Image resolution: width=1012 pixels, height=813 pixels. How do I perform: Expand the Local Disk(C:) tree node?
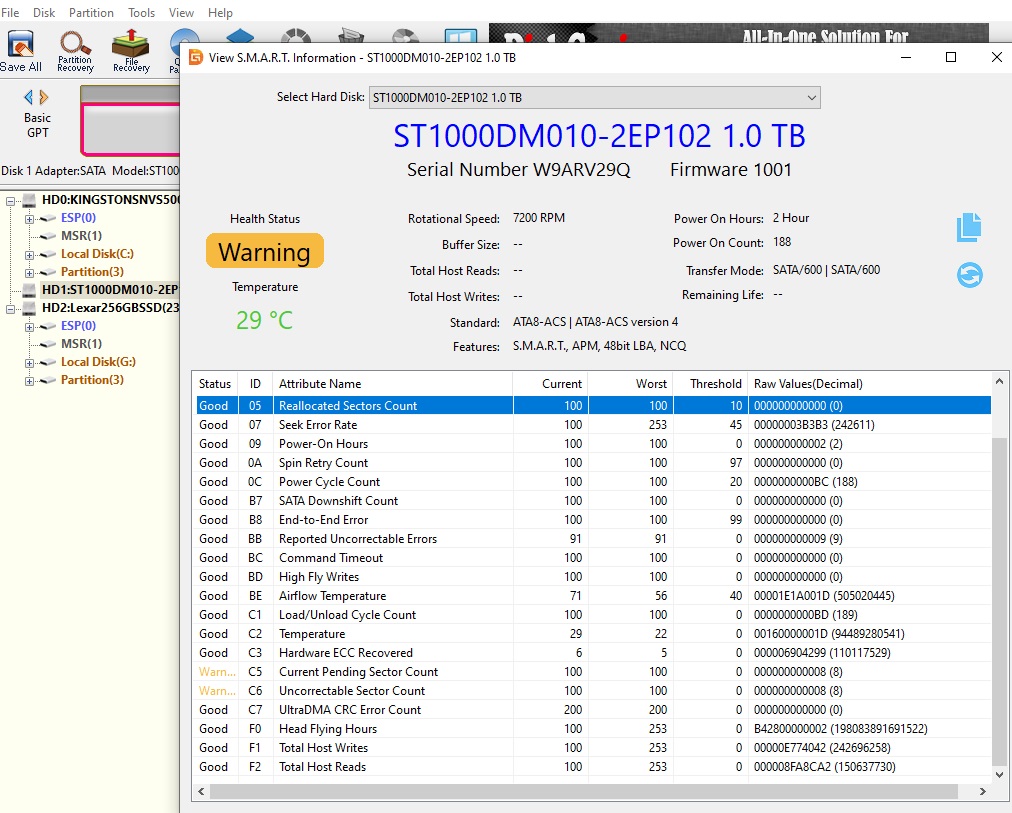click(x=29, y=255)
